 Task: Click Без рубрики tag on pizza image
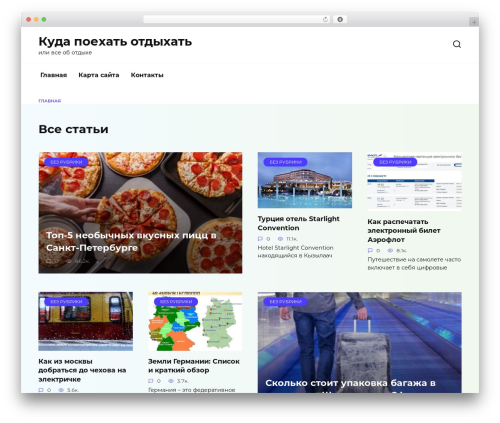click(66, 162)
